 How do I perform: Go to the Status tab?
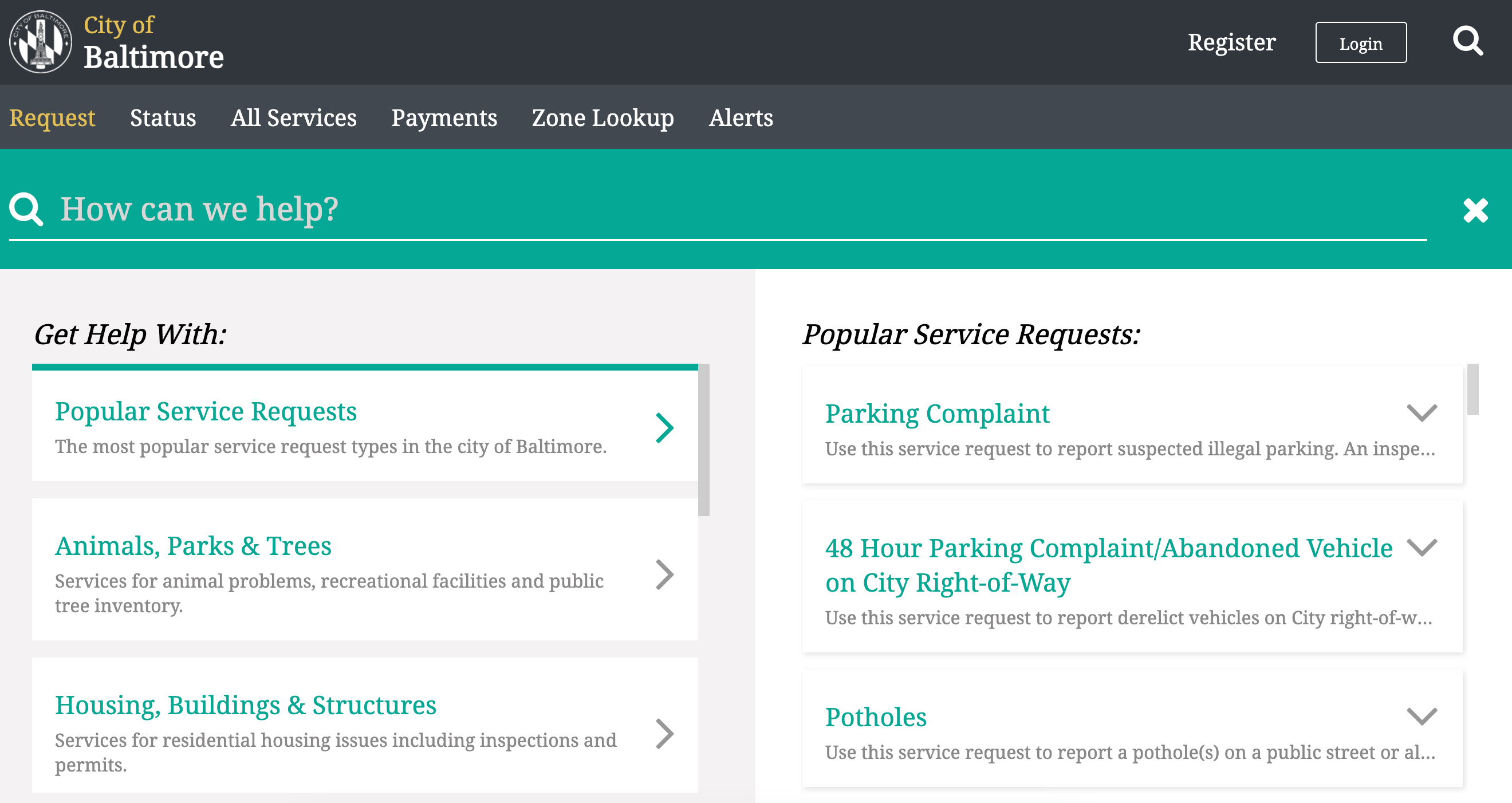[x=163, y=118]
